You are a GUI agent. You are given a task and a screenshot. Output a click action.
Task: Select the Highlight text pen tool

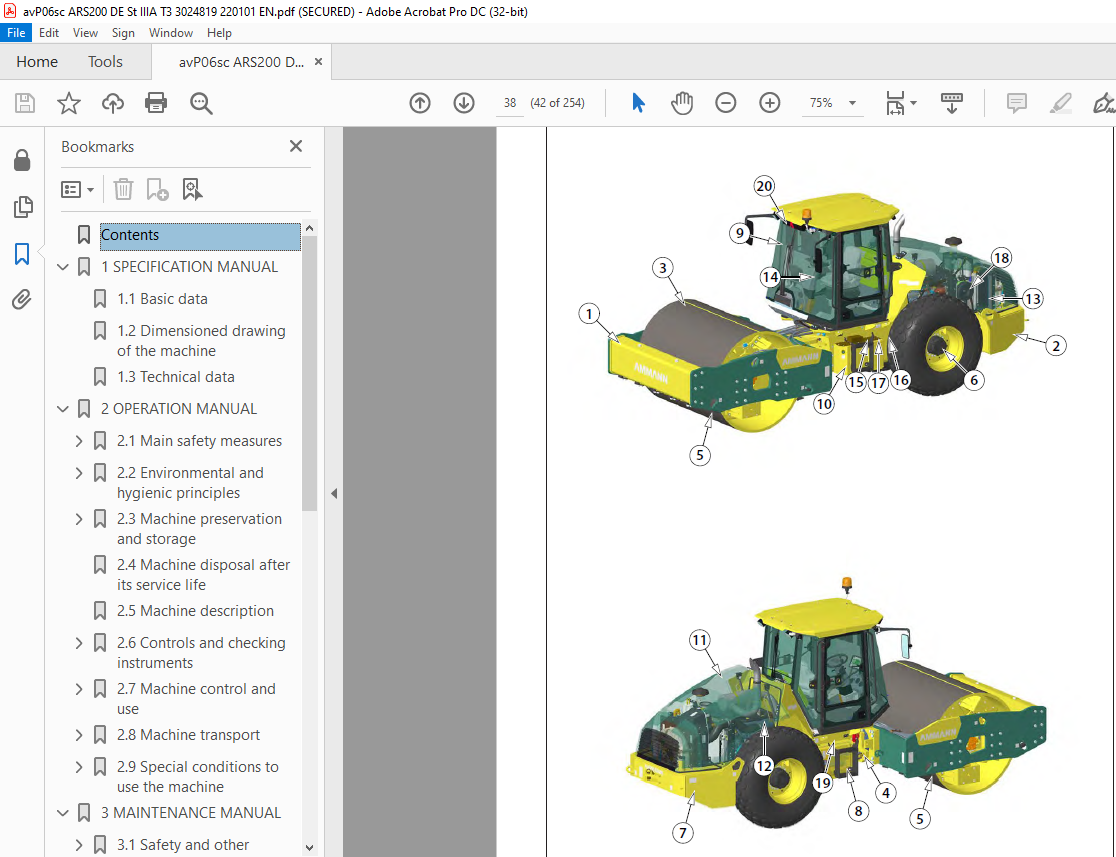click(1060, 103)
